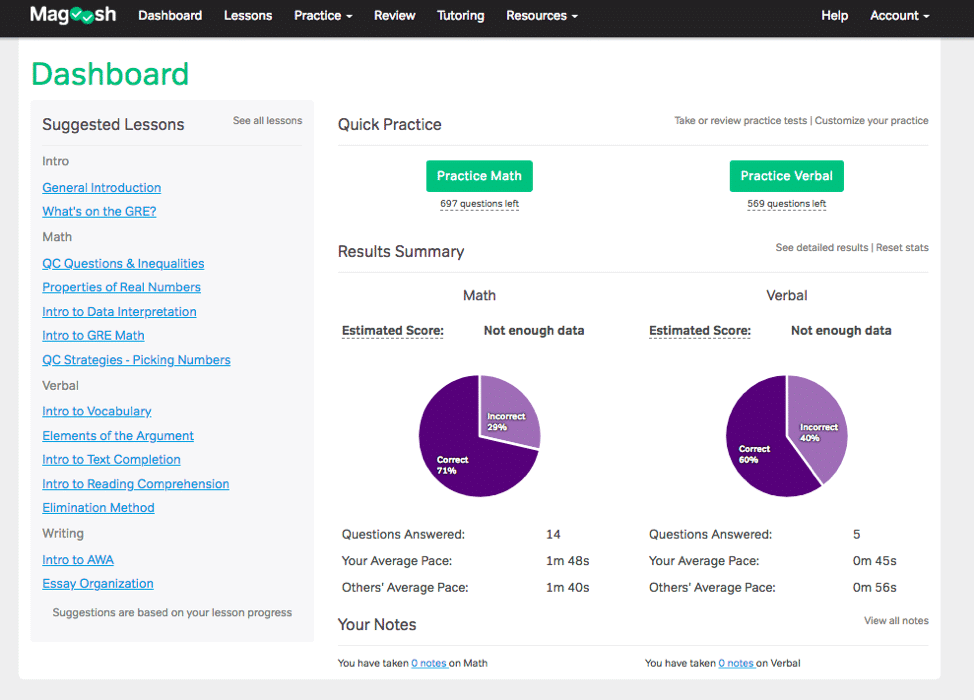Image resolution: width=974 pixels, height=700 pixels.
Task: Open Customize your practice link
Action: pos(871,121)
